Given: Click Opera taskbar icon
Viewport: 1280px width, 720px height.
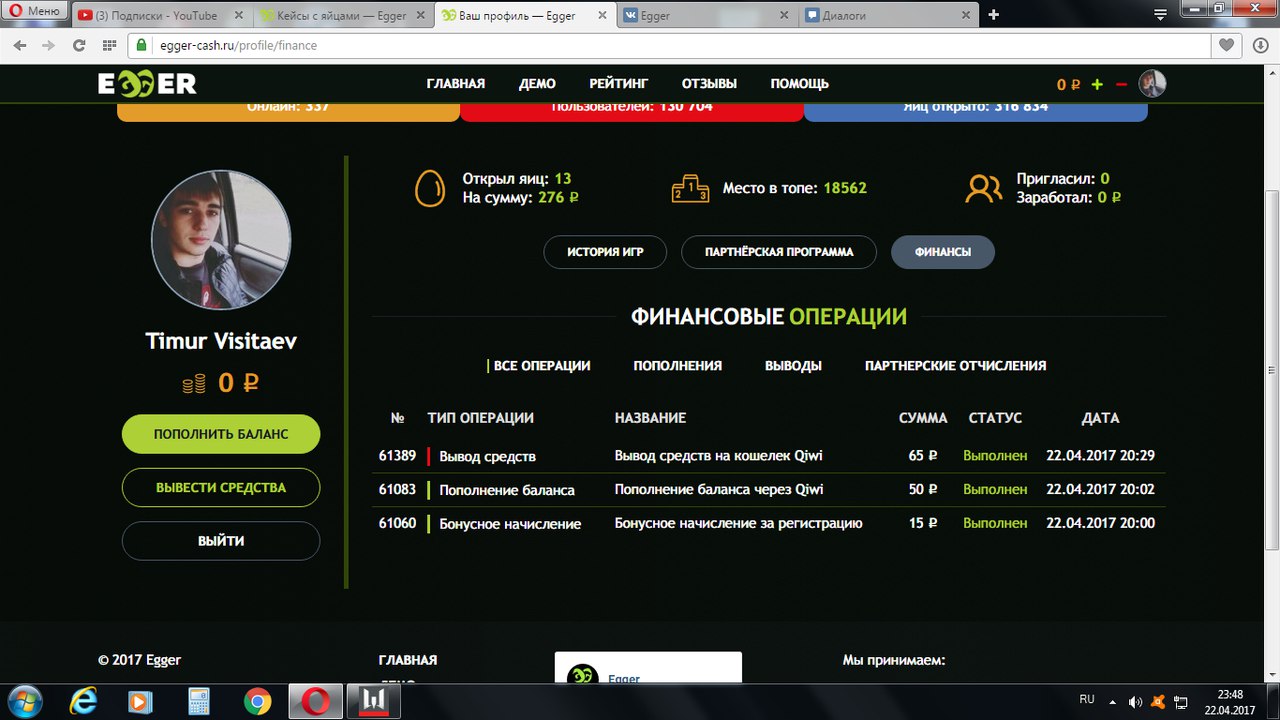Looking at the screenshot, I should [316, 702].
